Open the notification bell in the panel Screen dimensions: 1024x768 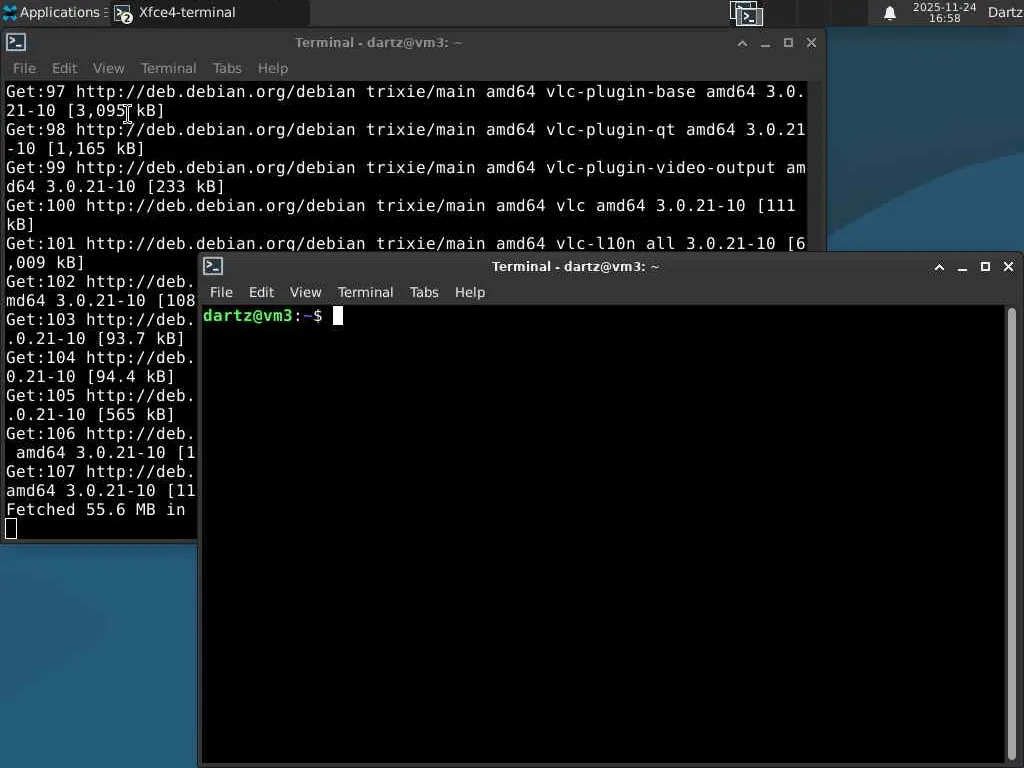[889, 13]
